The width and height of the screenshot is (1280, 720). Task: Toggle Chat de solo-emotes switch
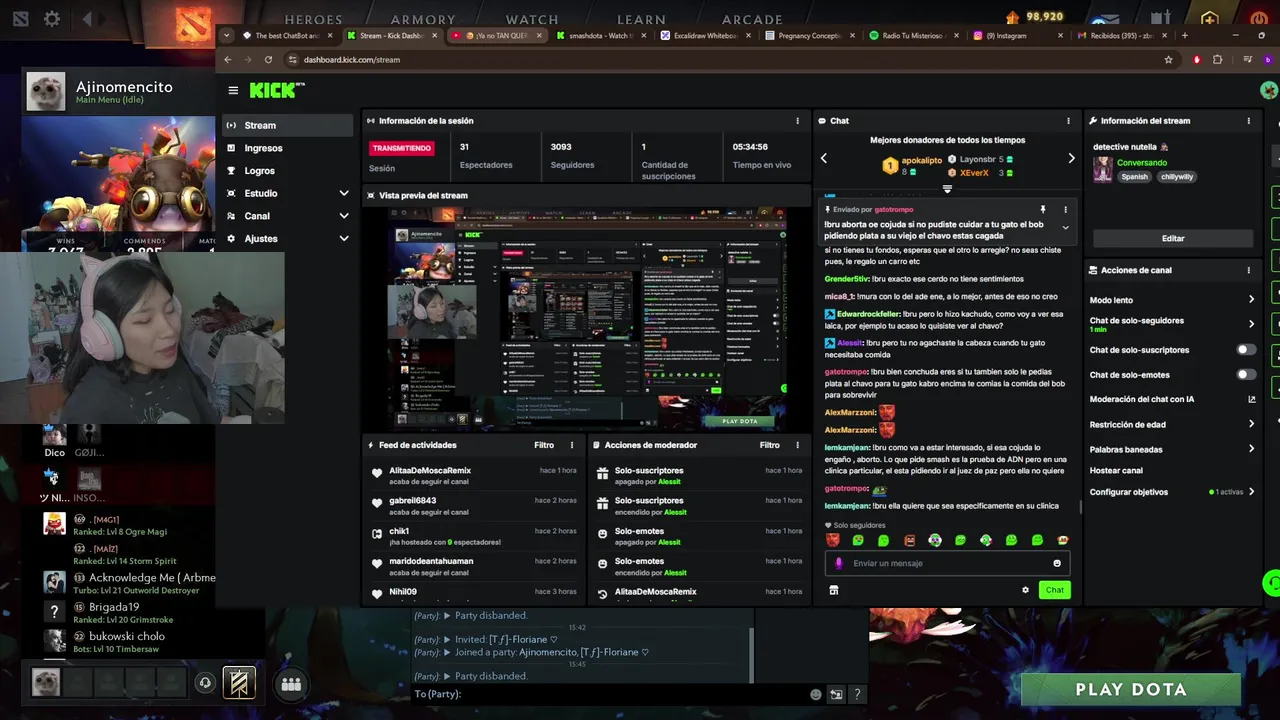pos(1246,375)
